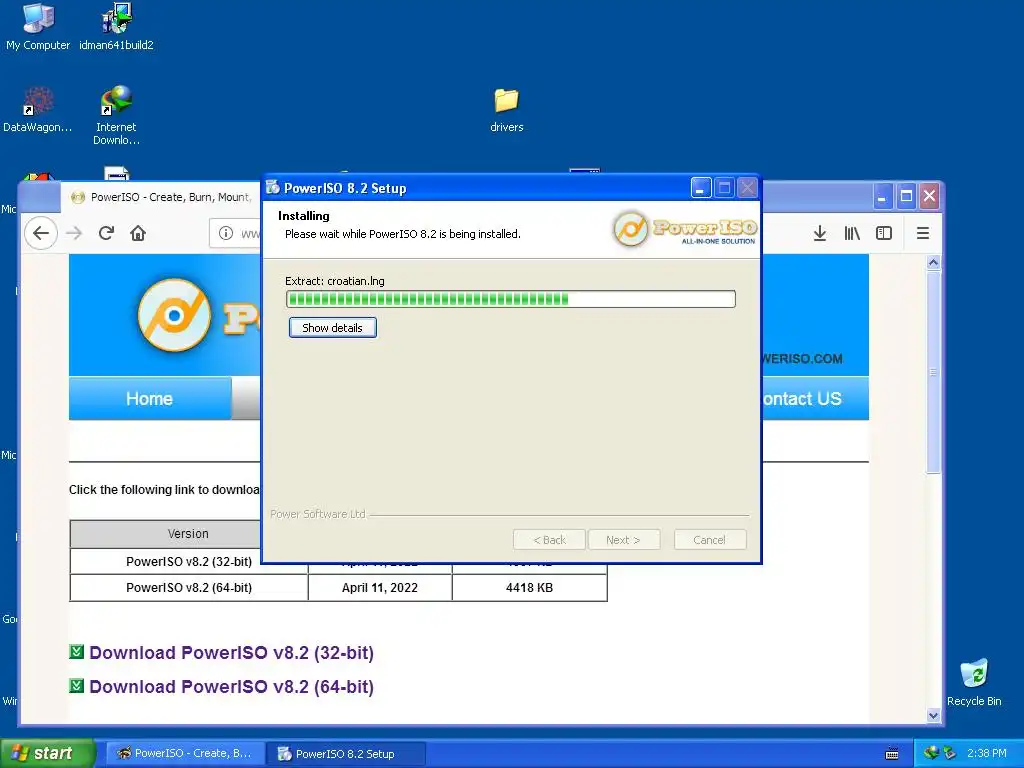Download PowerISO v8.2 (32-bit) link
The height and width of the screenshot is (768, 1024).
(x=232, y=652)
